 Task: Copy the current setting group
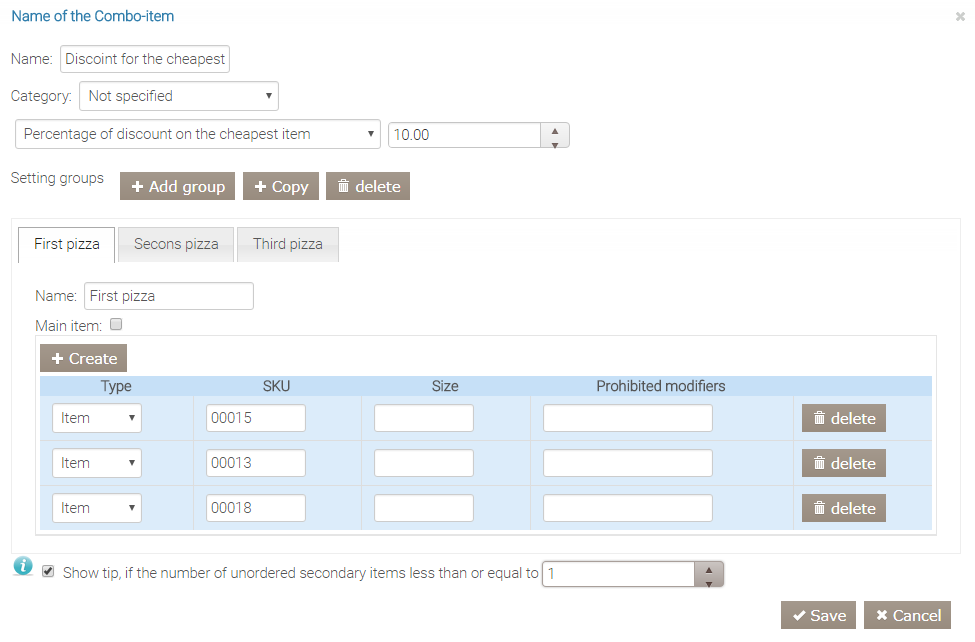tap(281, 187)
